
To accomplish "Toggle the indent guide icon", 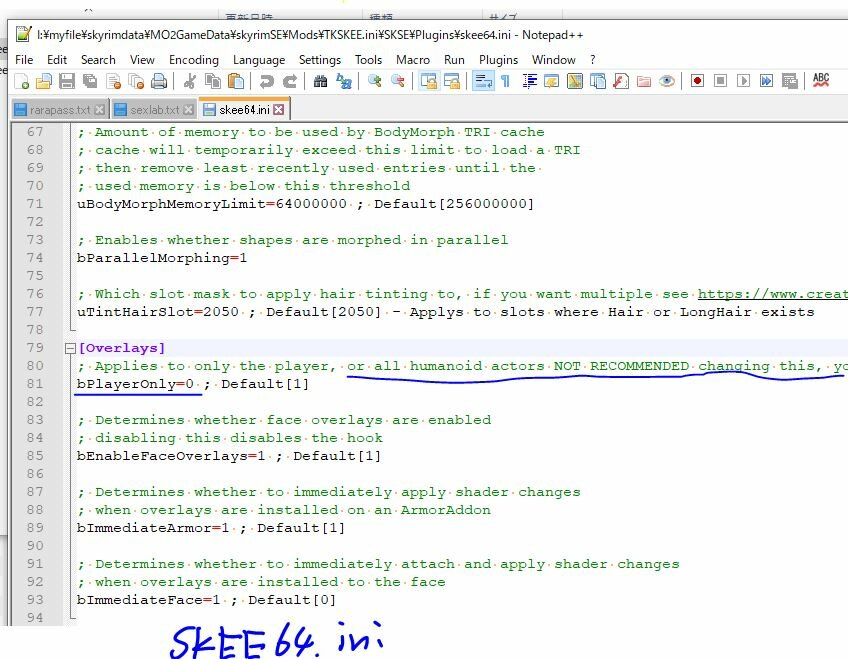I will point(529,81).
